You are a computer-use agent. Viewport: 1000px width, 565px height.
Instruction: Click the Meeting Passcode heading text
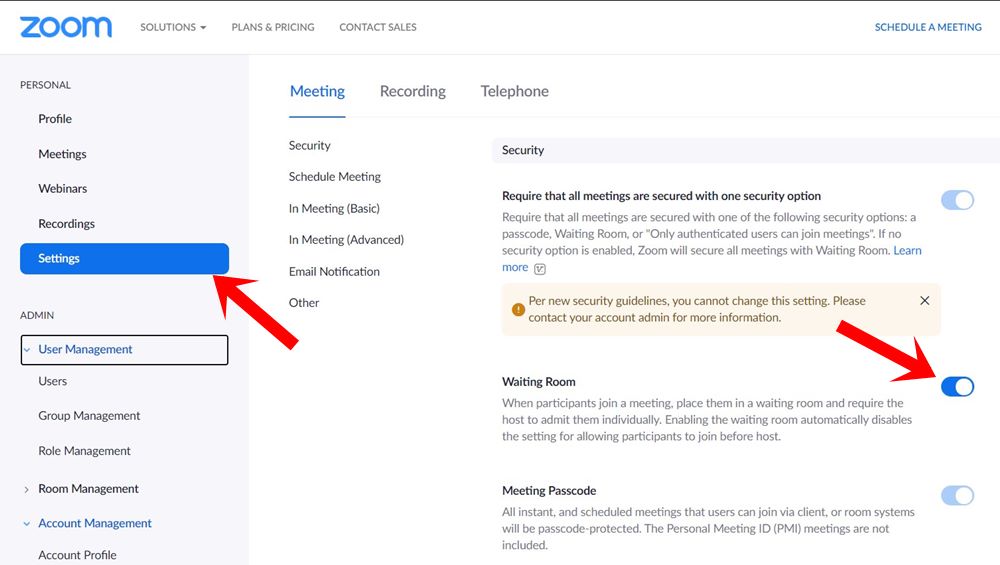548,491
